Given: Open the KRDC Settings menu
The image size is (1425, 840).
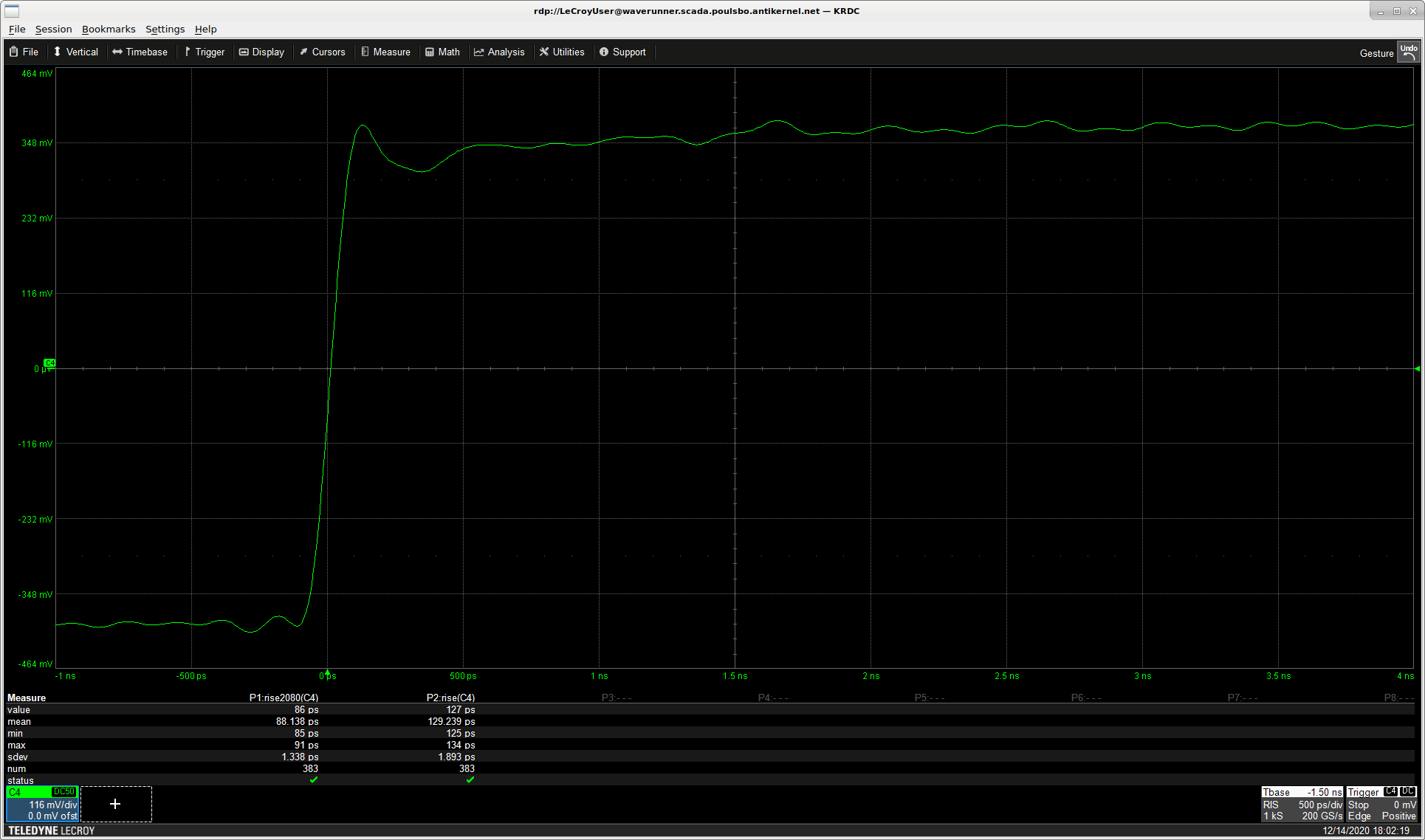Looking at the screenshot, I should pyautogui.click(x=165, y=29).
